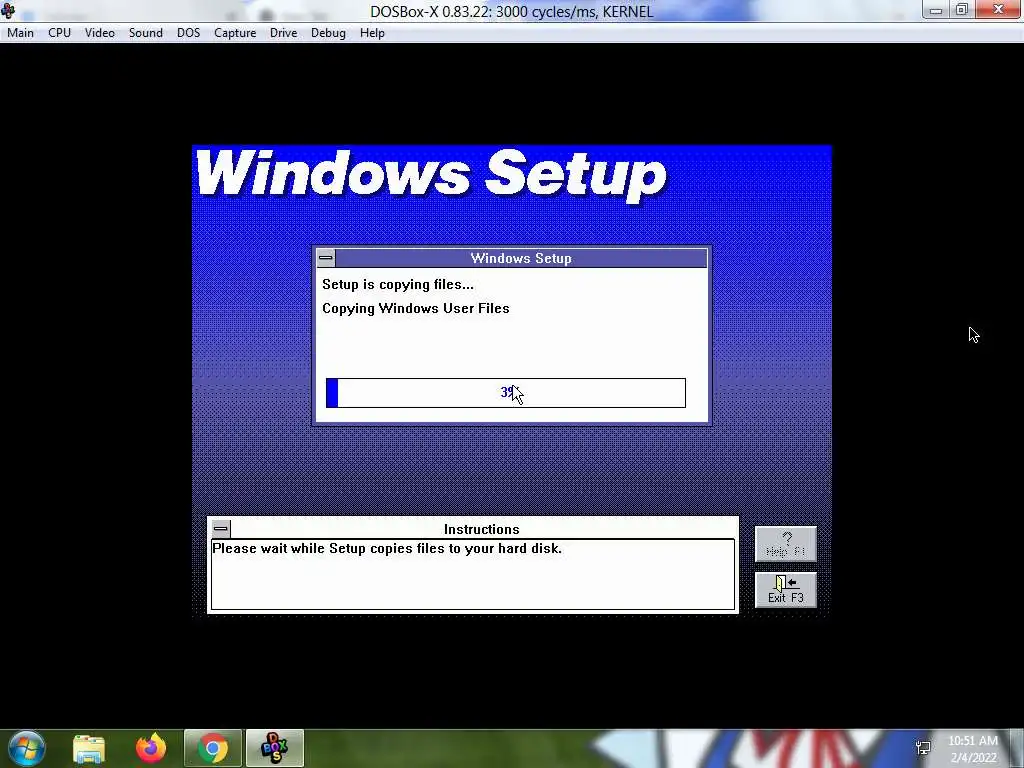Click the Help F1 button
The image size is (1024, 768).
[786, 544]
